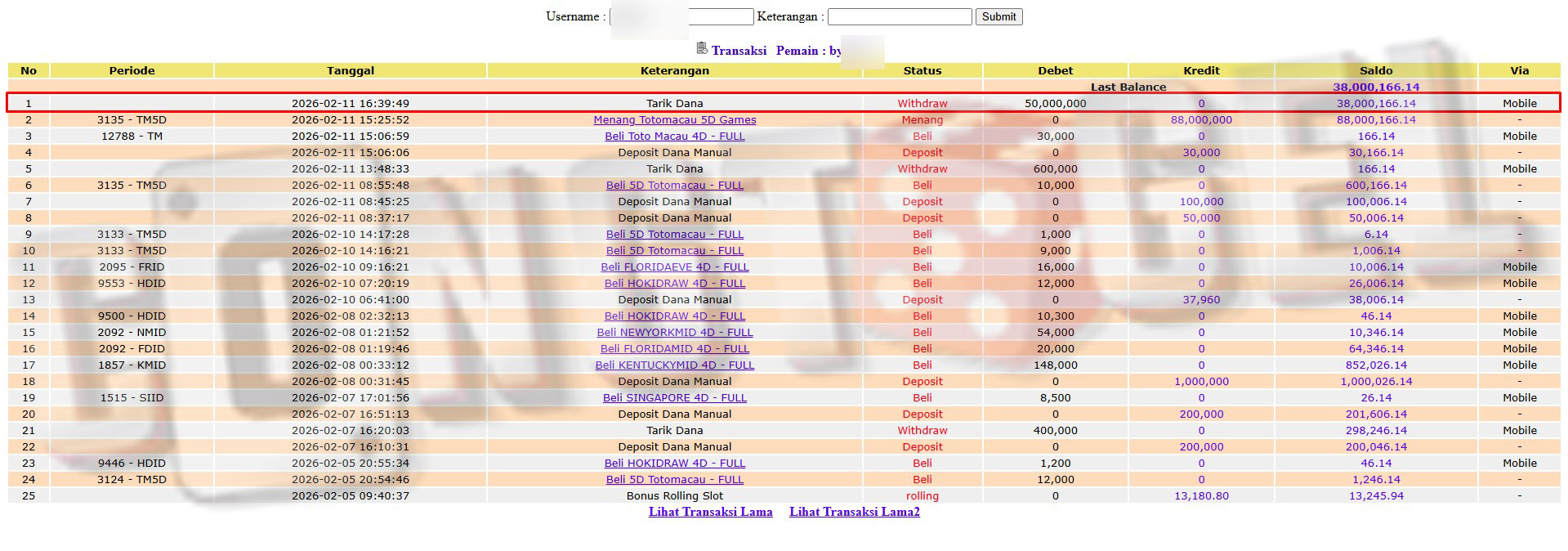Open Lihat Transaksi Lama link
The image size is (1568, 551).
(710, 512)
